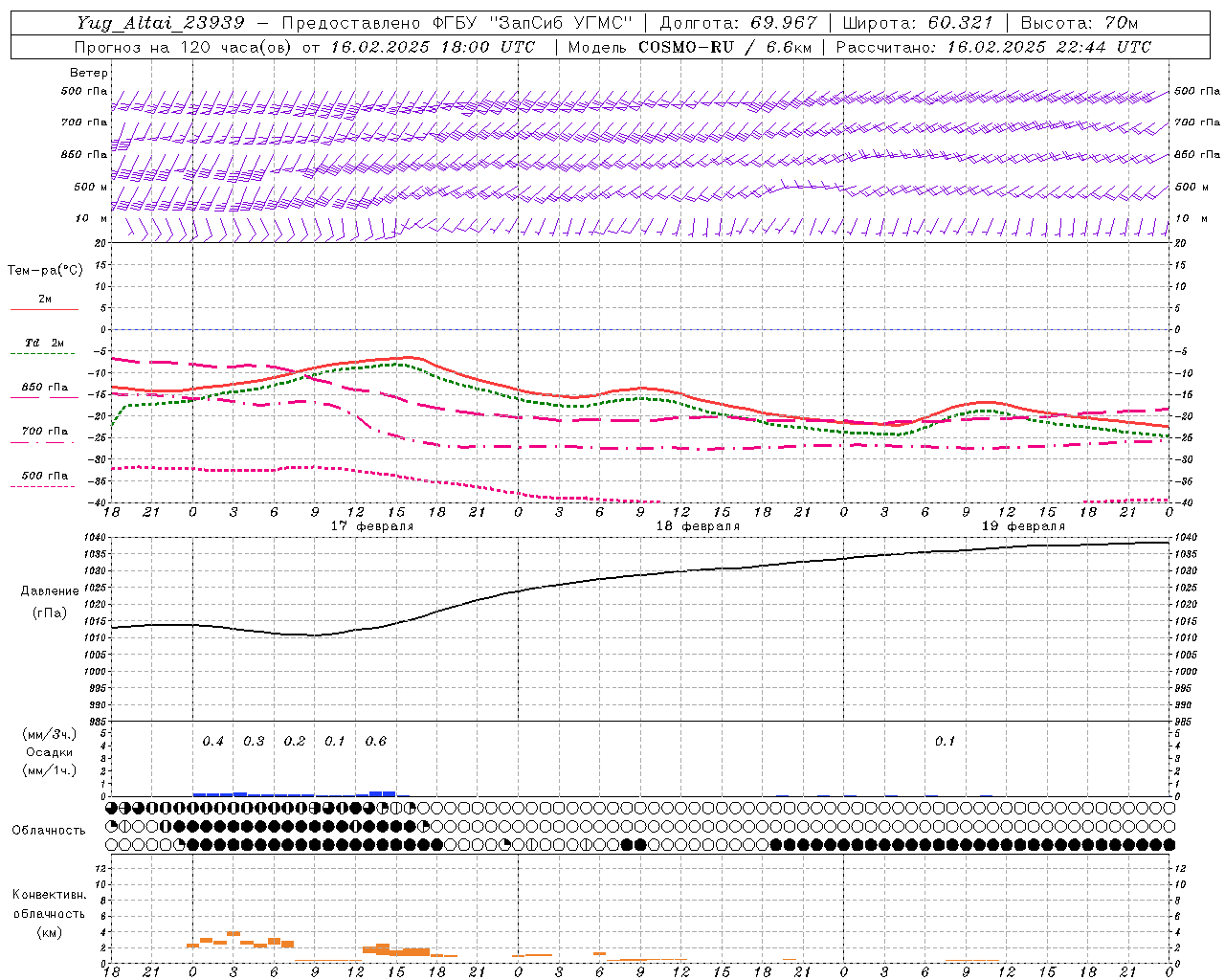This screenshot has height=980, width=1225.
Task: Click the station title Yug_Altai_23939
Action: pyautogui.click(x=161, y=23)
